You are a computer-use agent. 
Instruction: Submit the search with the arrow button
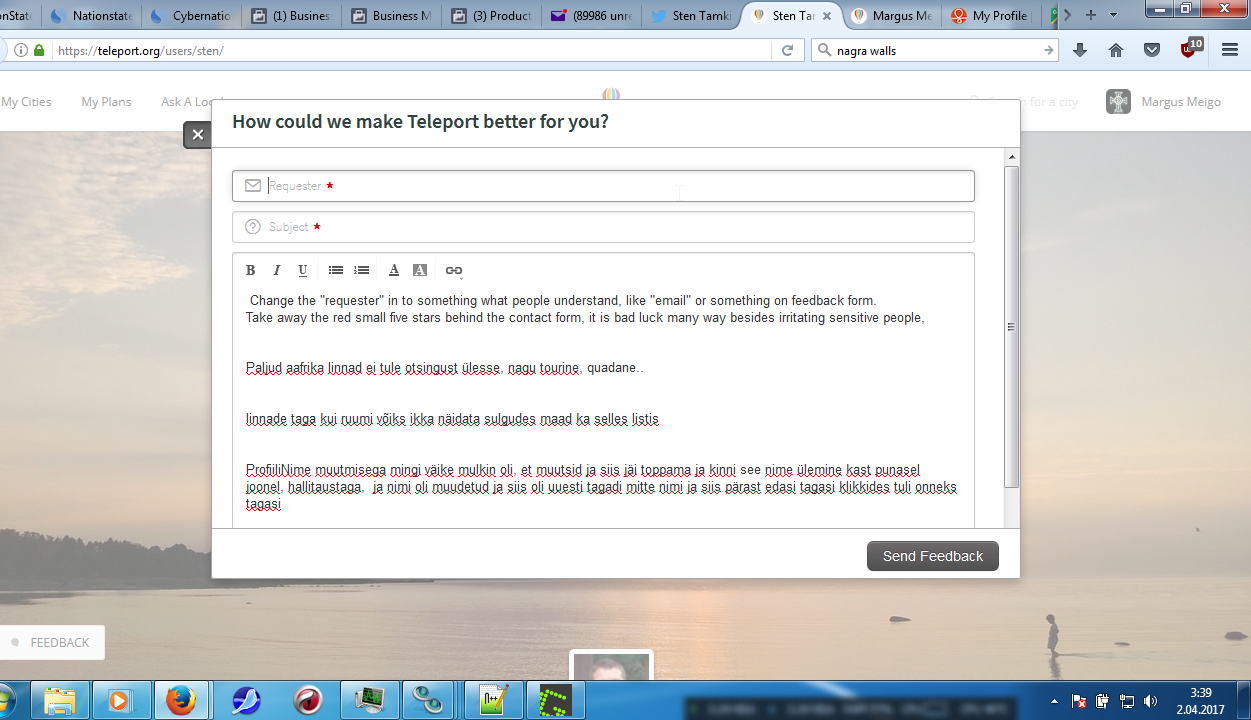click(1048, 50)
